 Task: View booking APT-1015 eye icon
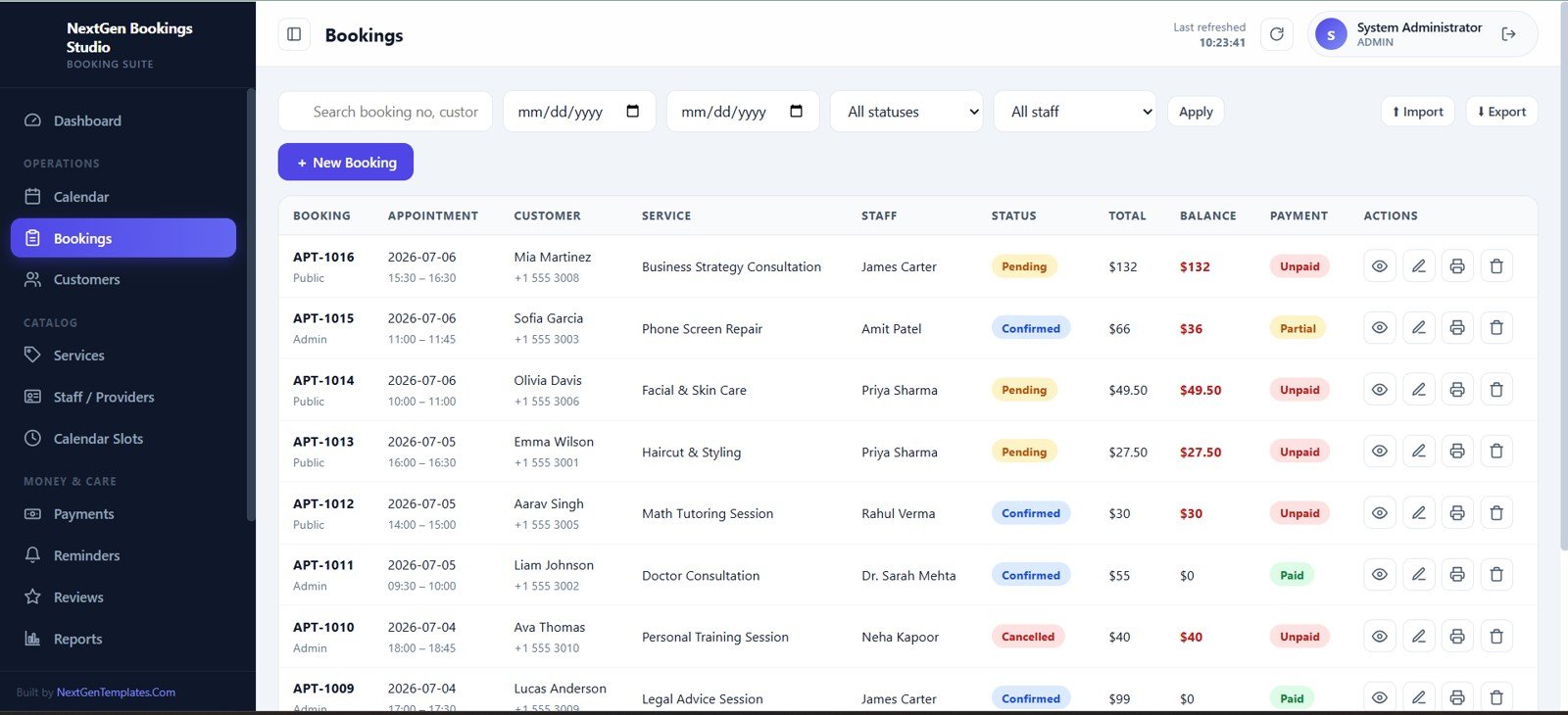pyautogui.click(x=1379, y=328)
